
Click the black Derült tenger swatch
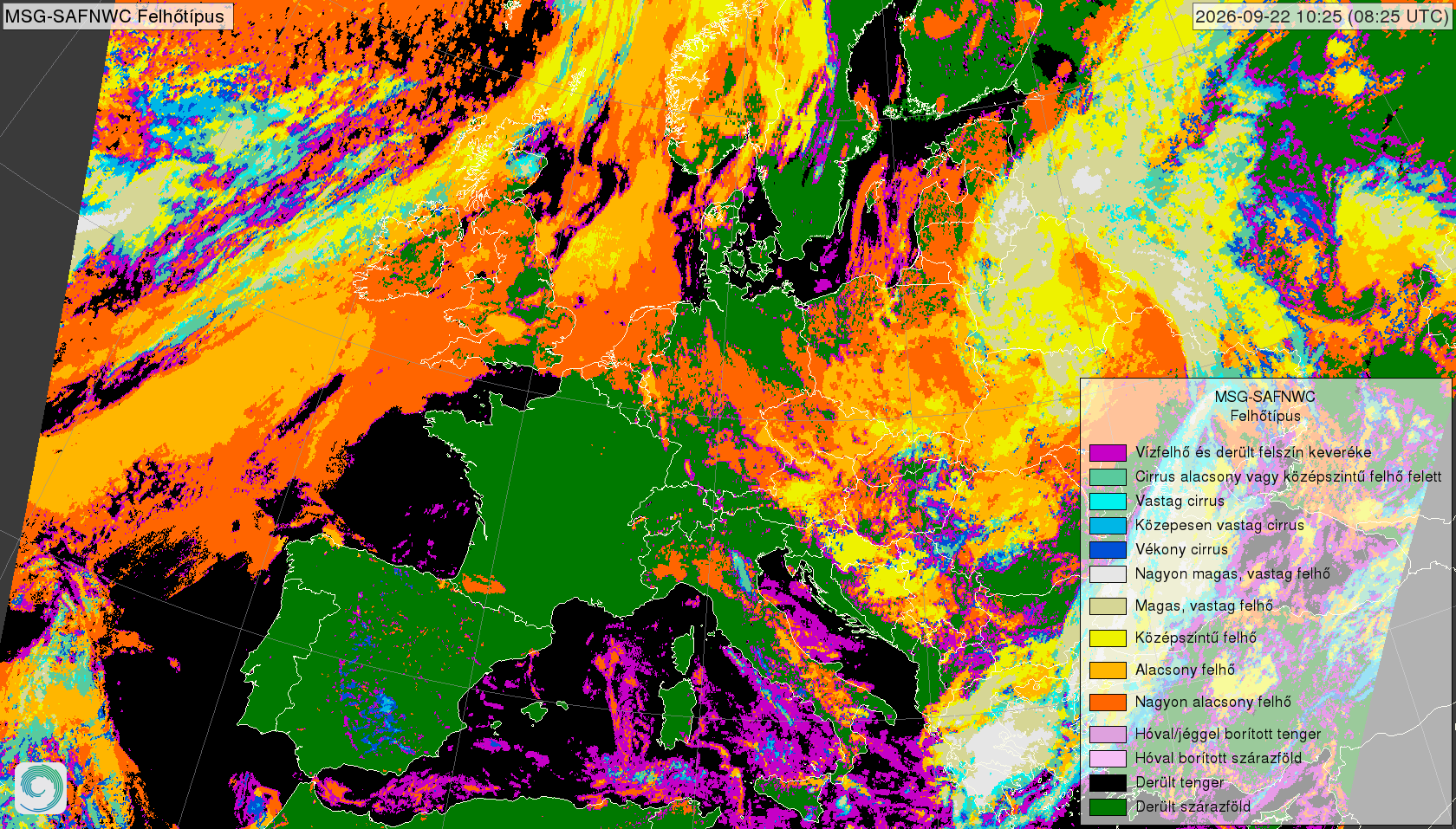[x=1108, y=782]
